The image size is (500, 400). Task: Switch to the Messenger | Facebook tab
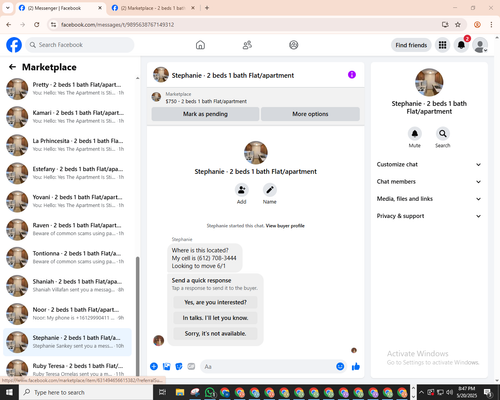[60, 8]
